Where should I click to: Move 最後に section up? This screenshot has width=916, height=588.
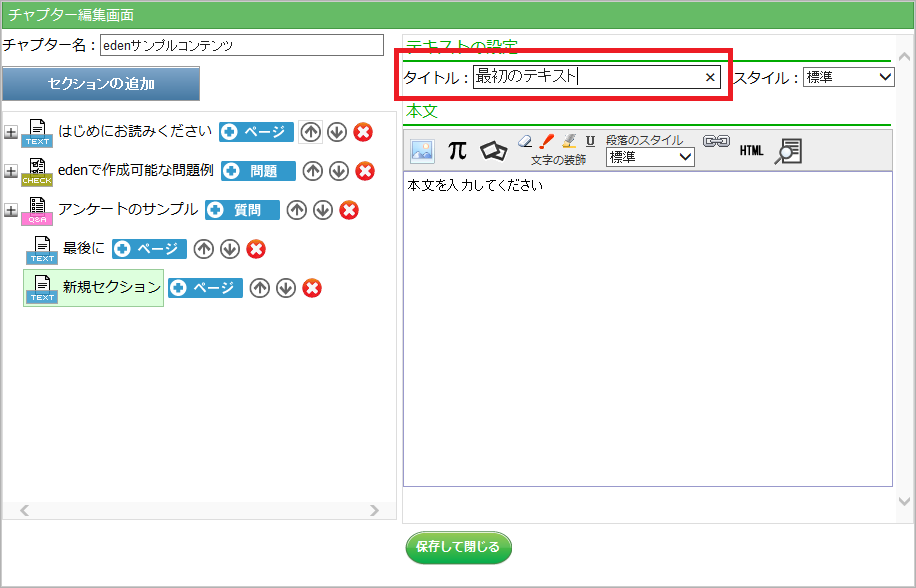[x=204, y=249]
